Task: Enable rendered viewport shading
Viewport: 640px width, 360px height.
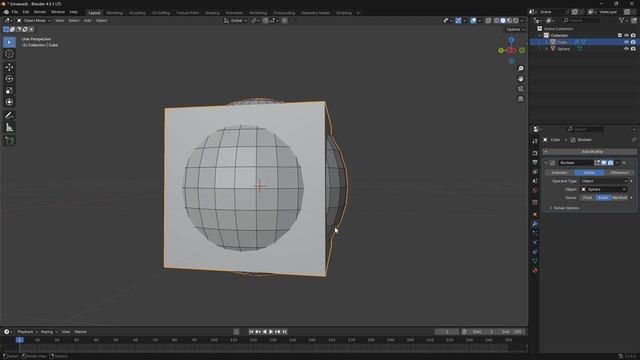Action: pos(516,21)
